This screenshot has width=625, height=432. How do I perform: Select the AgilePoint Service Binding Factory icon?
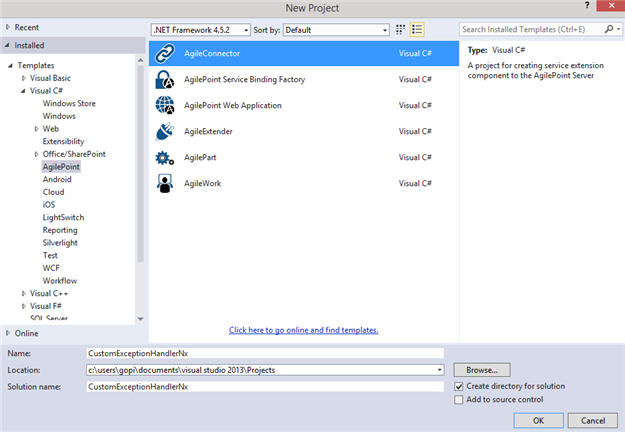(x=165, y=79)
